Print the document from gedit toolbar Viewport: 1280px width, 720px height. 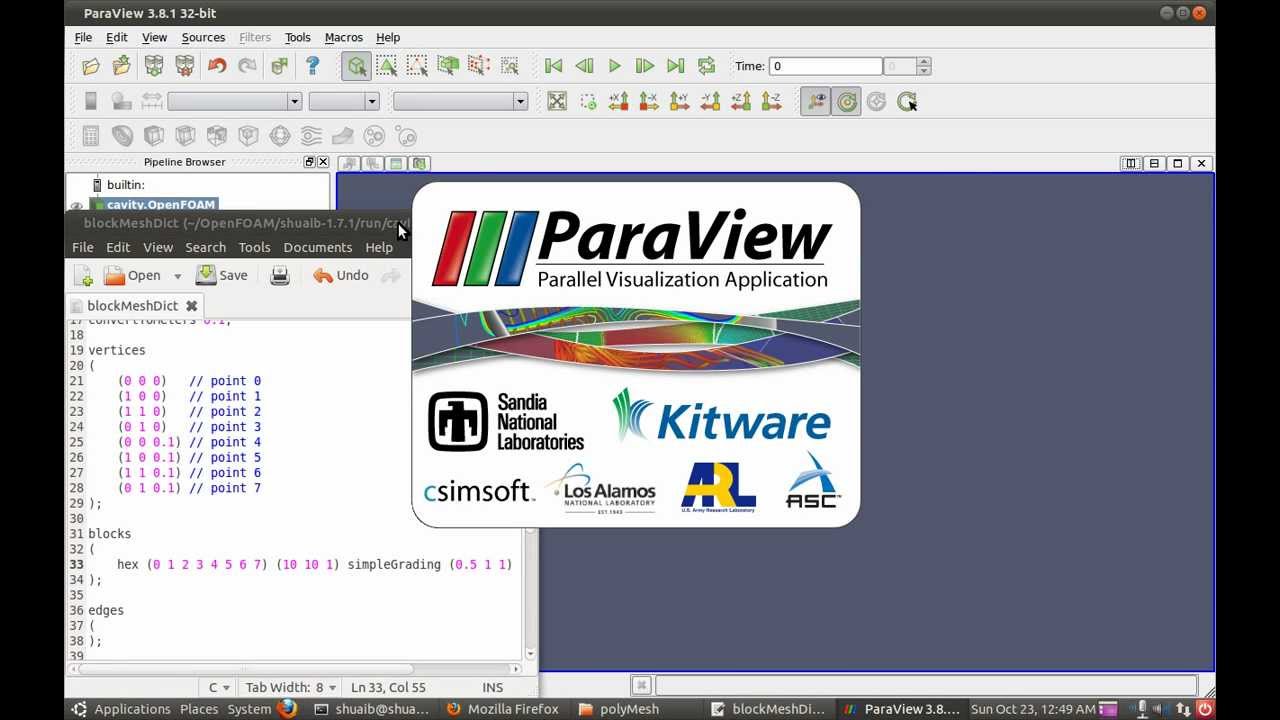tap(279, 275)
